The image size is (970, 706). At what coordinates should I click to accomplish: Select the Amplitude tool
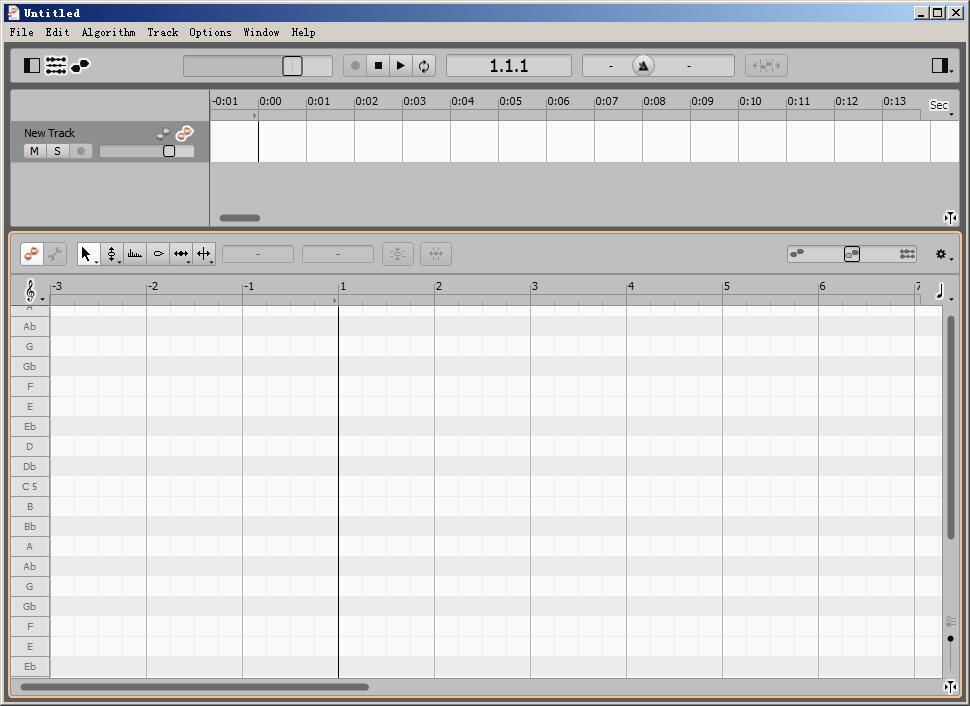[x=158, y=254]
